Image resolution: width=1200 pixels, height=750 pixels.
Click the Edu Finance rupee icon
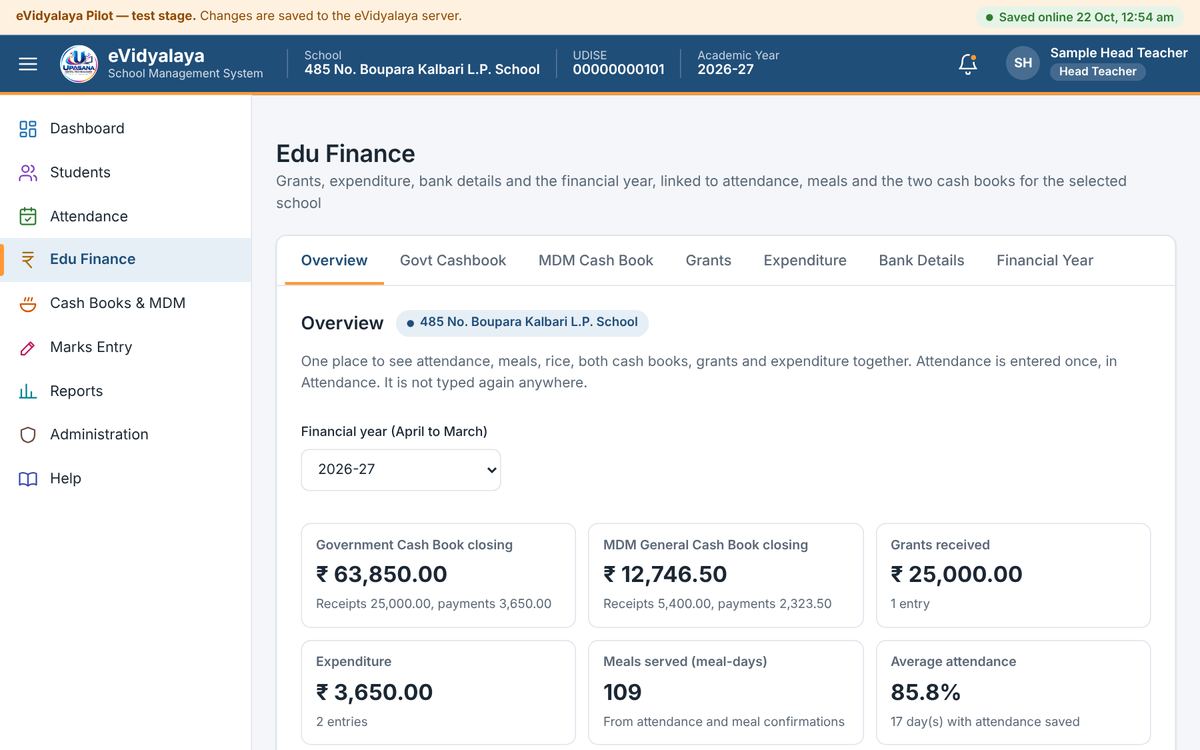click(x=28, y=260)
